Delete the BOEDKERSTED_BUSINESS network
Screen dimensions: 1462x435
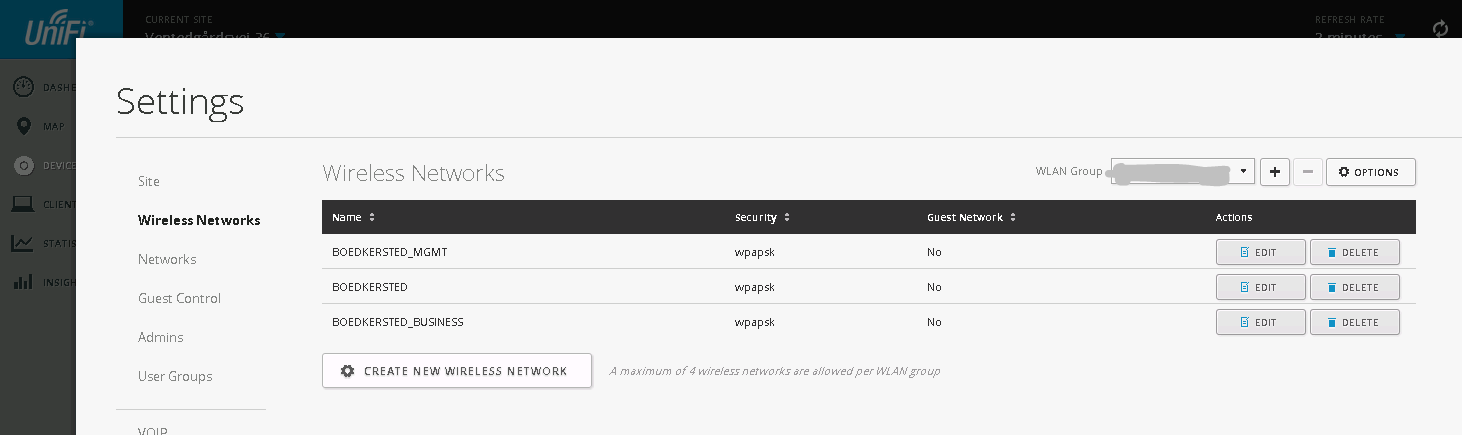pos(1354,322)
